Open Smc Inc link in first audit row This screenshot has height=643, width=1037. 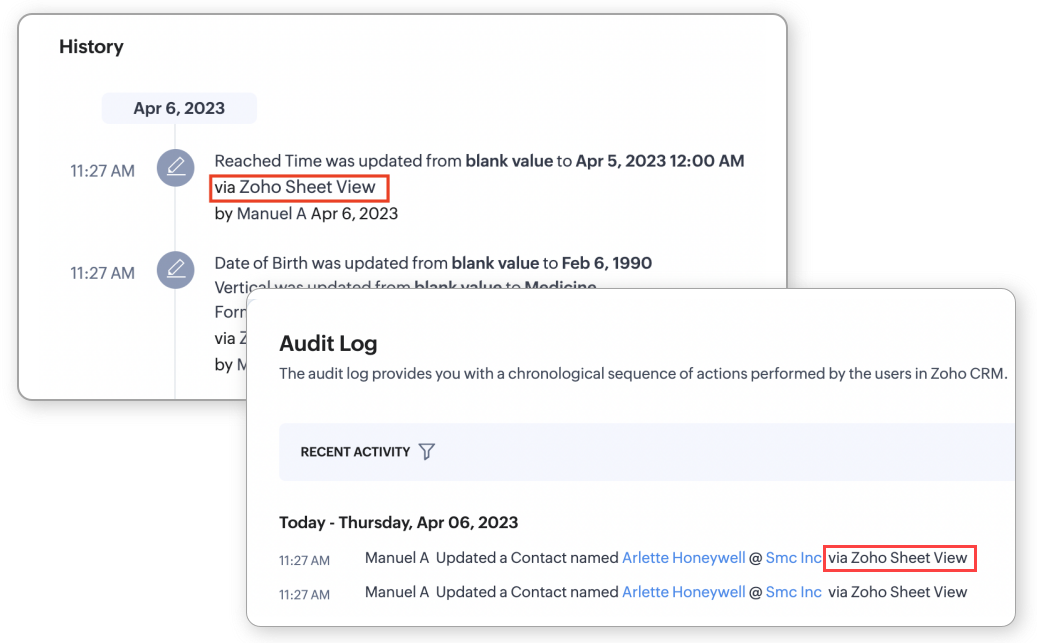pos(793,558)
